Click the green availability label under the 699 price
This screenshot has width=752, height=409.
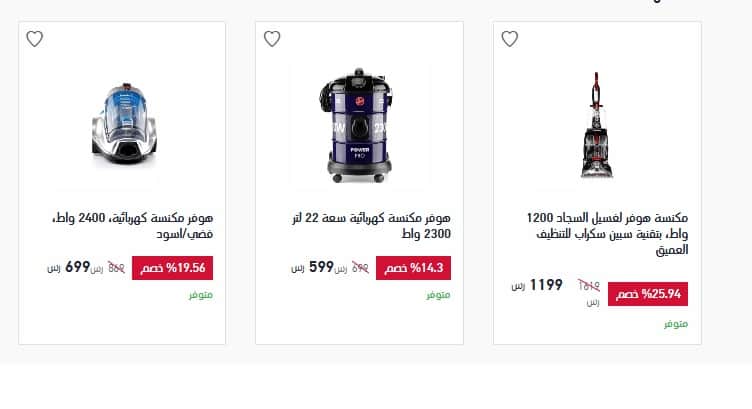(x=200, y=295)
